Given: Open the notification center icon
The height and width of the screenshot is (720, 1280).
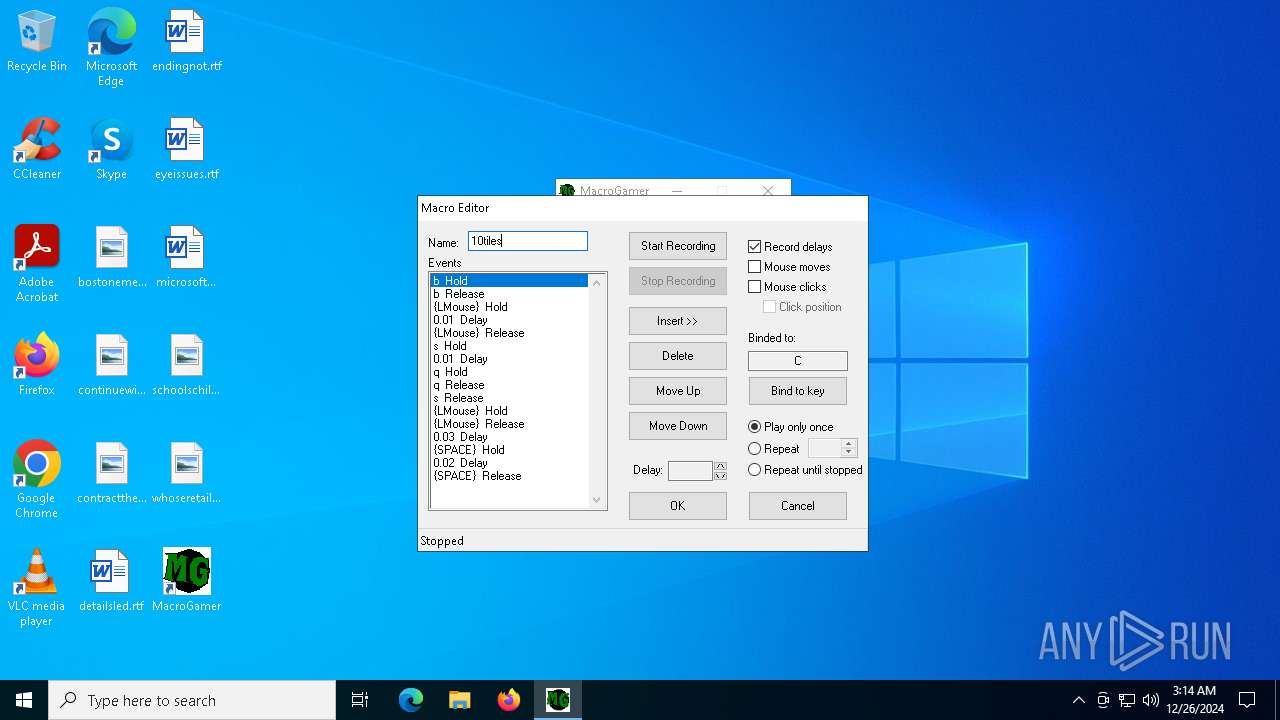Looking at the screenshot, I should tap(1247, 700).
